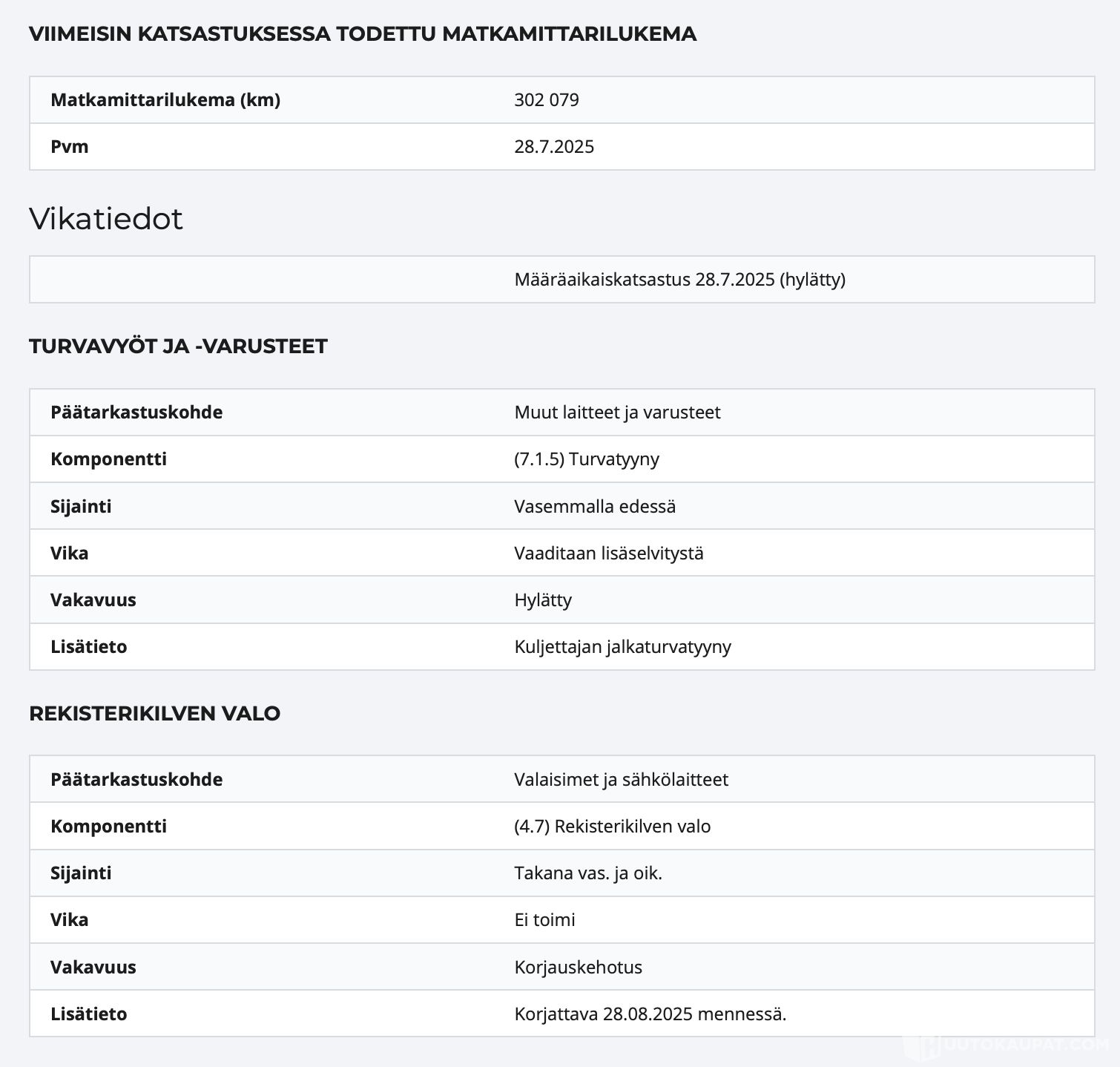Click the odometer reading value 302 079
Viewport: 1120px width, 1067px height.
pos(546,99)
